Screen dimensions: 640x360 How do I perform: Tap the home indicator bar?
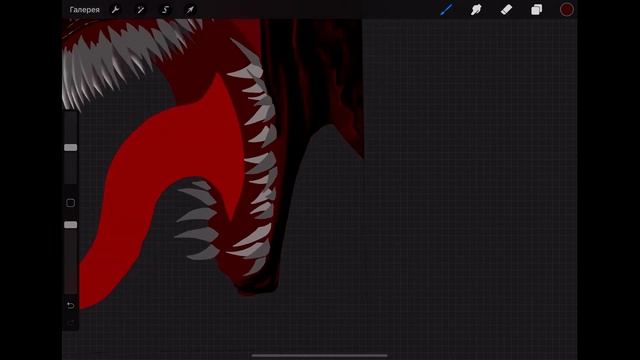[320, 356]
